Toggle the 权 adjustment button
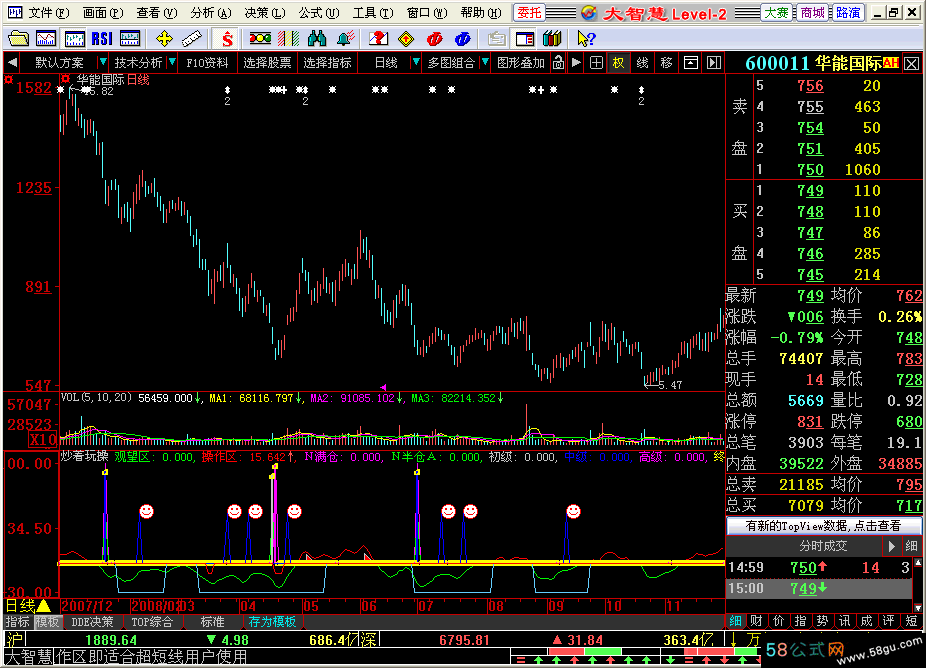Viewport: 926px width, 668px height. pyautogui.click(x=618, y=63)
